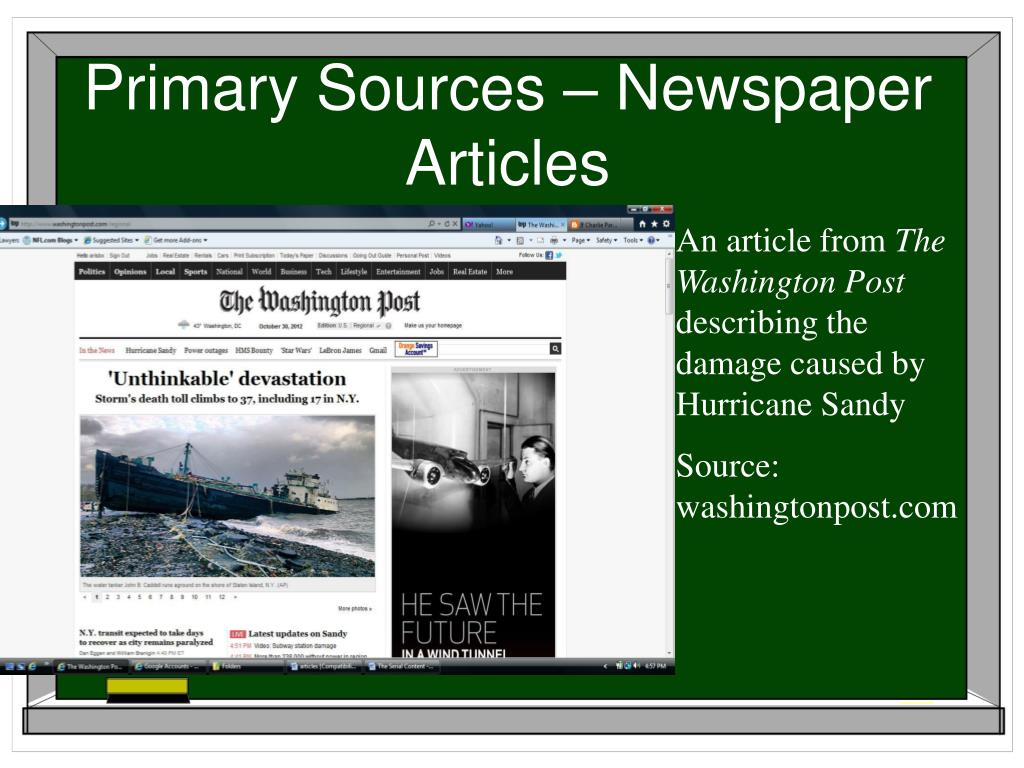
Task: Click the Twitter follow icon
Action: [x=558, y=255]
